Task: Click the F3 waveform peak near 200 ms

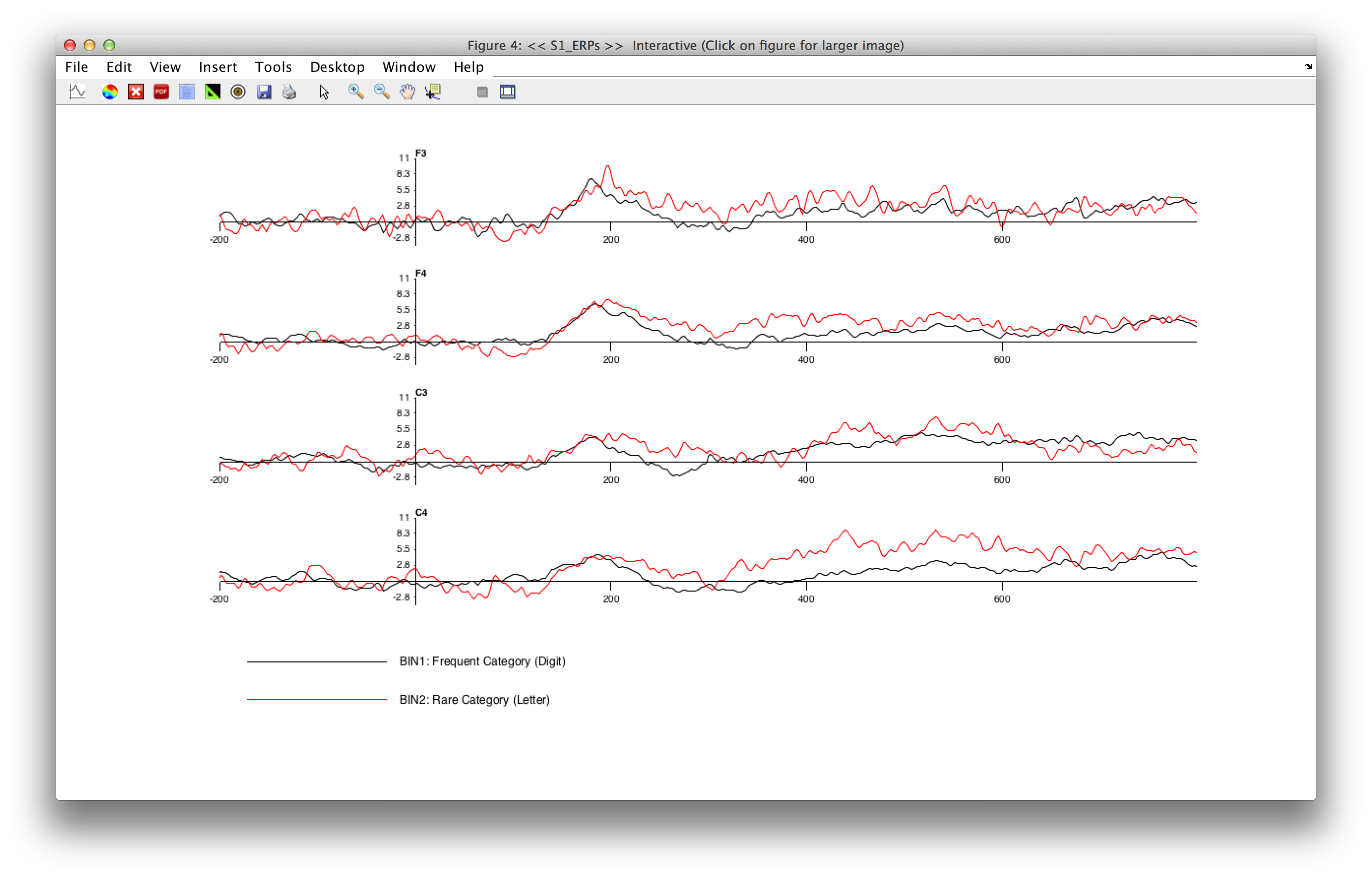Action: coord(608,166)
